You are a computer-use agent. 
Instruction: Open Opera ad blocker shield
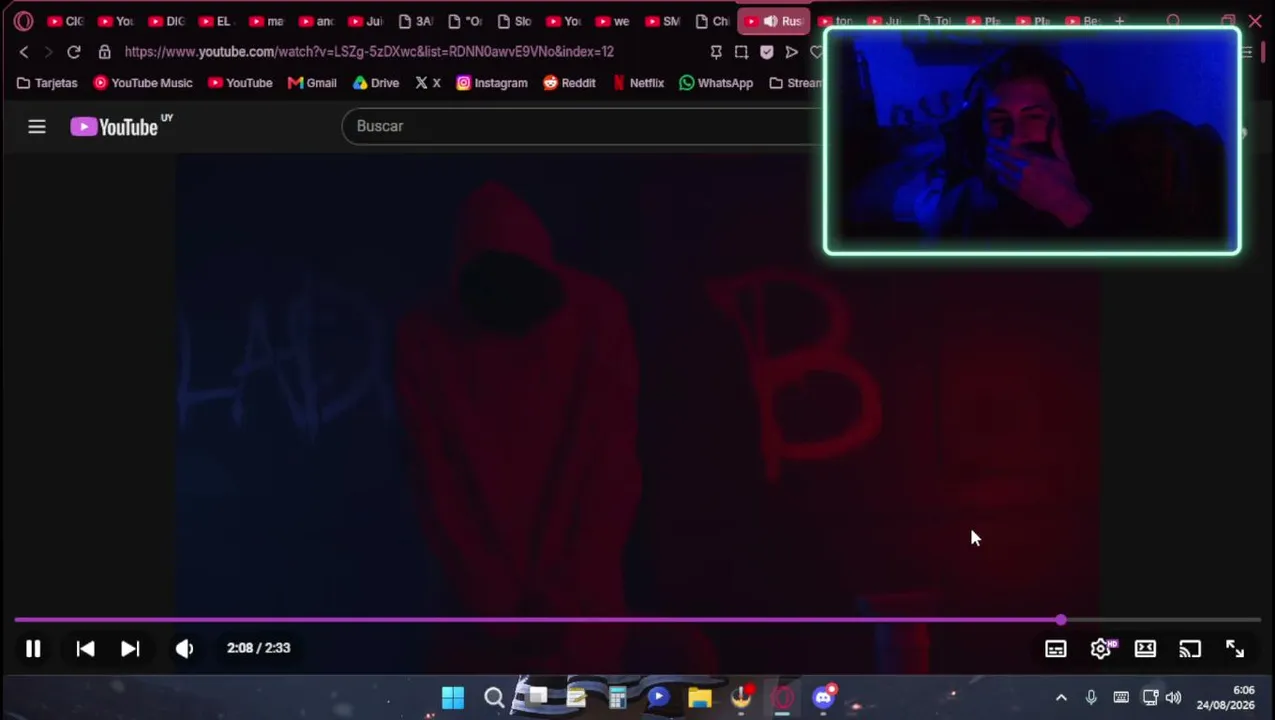[766, 52]
